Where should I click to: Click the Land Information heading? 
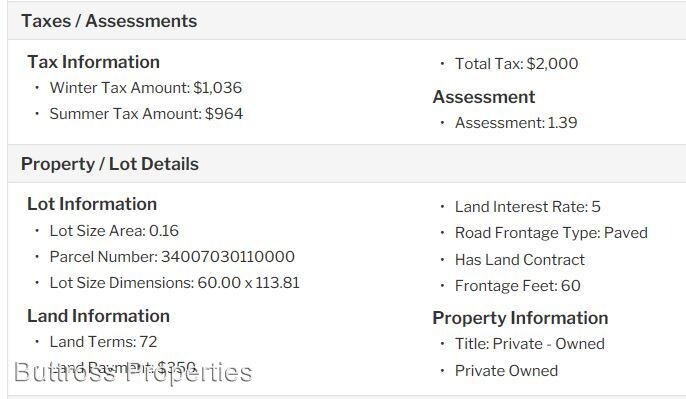[x=98, y=316]
